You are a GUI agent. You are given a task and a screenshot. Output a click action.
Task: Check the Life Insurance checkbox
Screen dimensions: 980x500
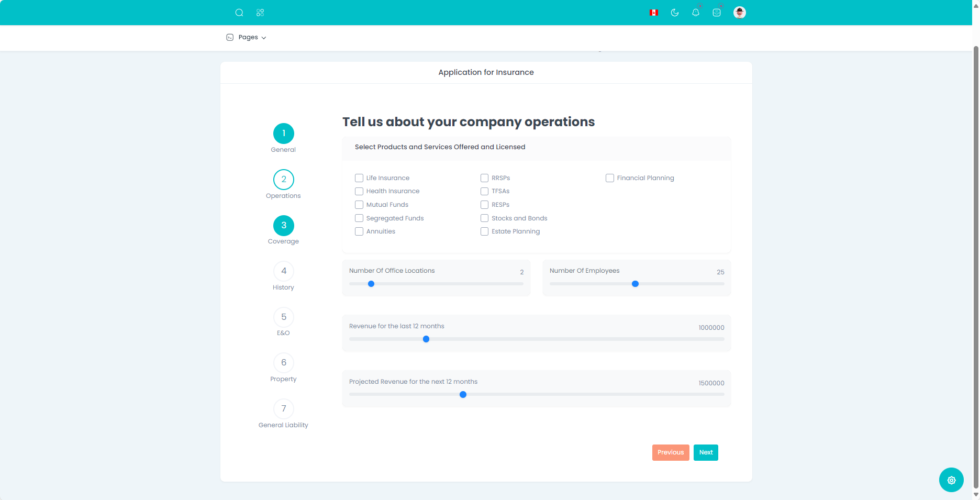pyautogui.click(x=359, y=178)
